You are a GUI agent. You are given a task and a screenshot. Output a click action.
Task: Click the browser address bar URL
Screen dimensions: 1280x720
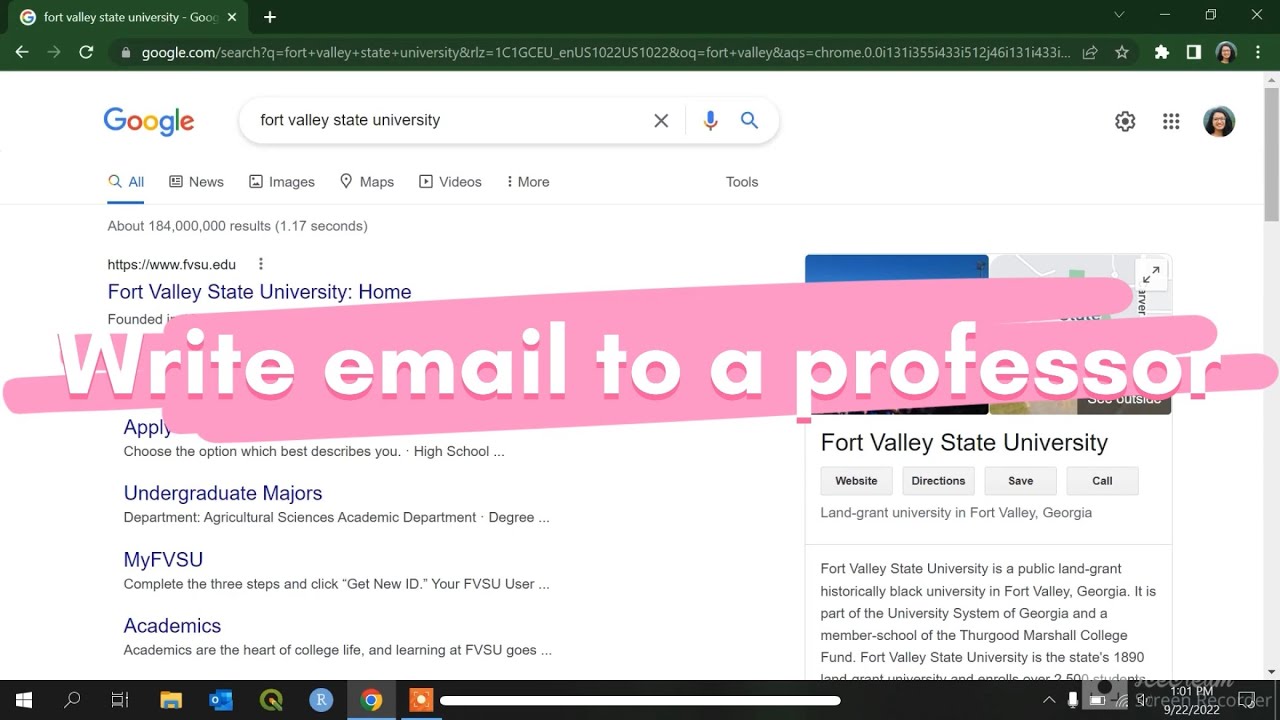[605, 52]
